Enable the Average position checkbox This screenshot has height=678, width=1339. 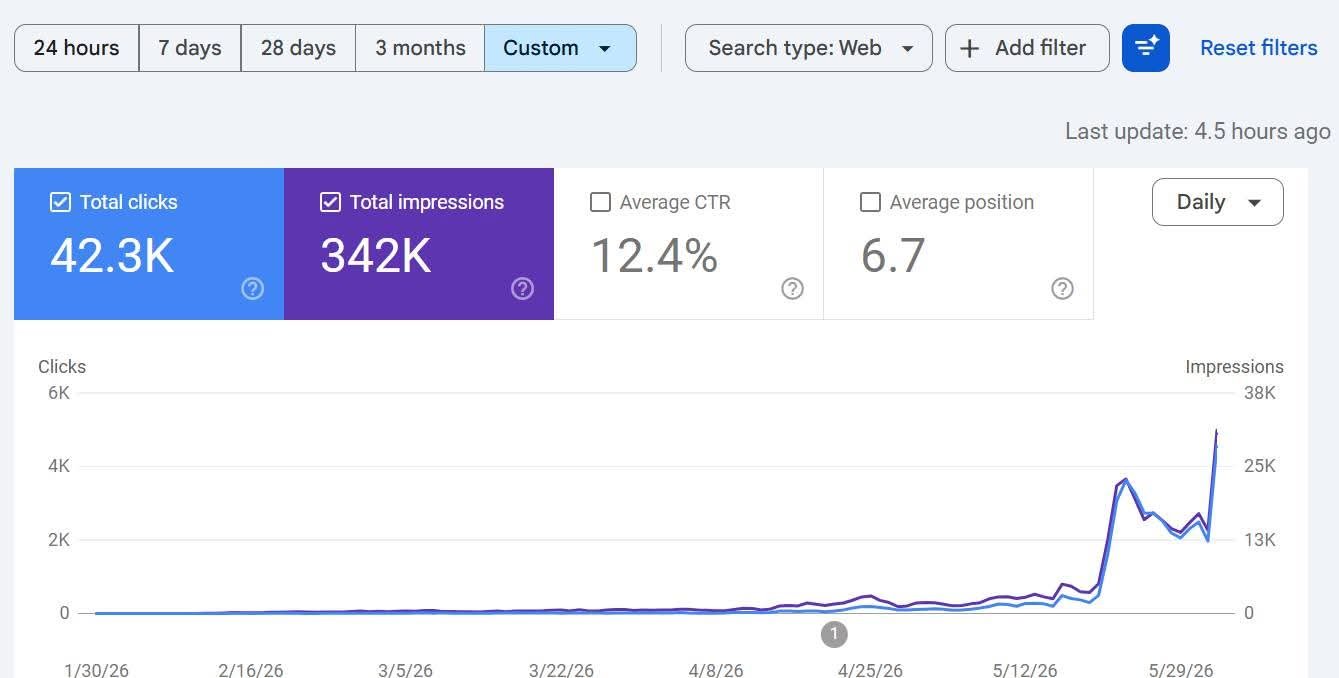point(870,202)
